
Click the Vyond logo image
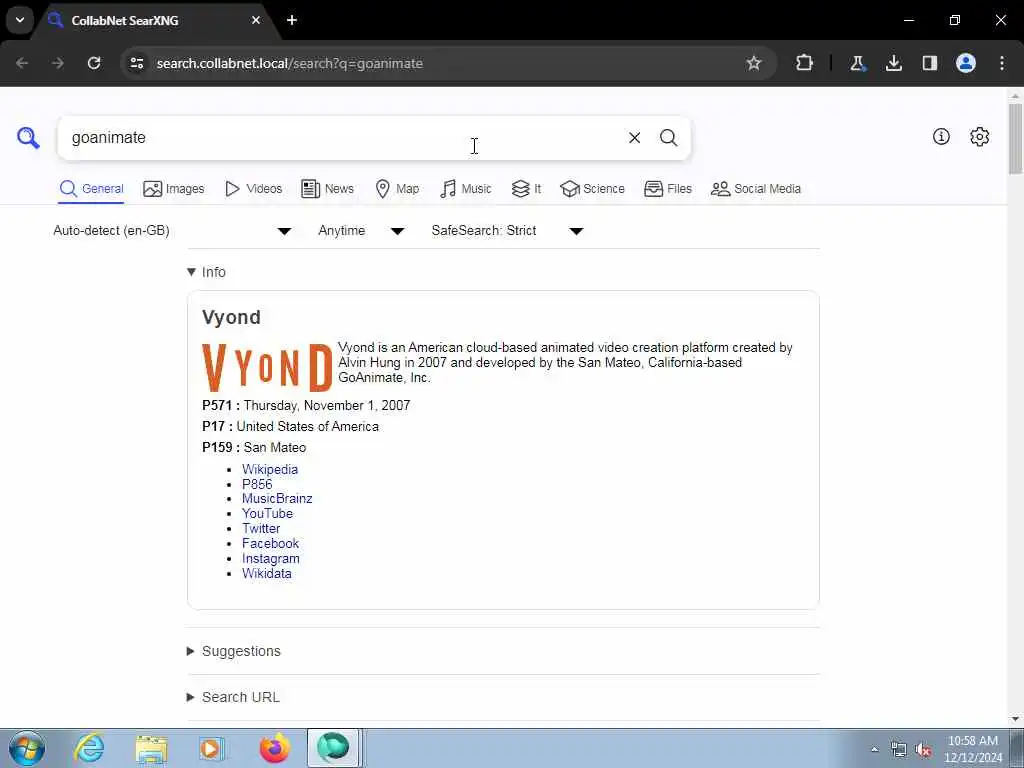point(267,368)
